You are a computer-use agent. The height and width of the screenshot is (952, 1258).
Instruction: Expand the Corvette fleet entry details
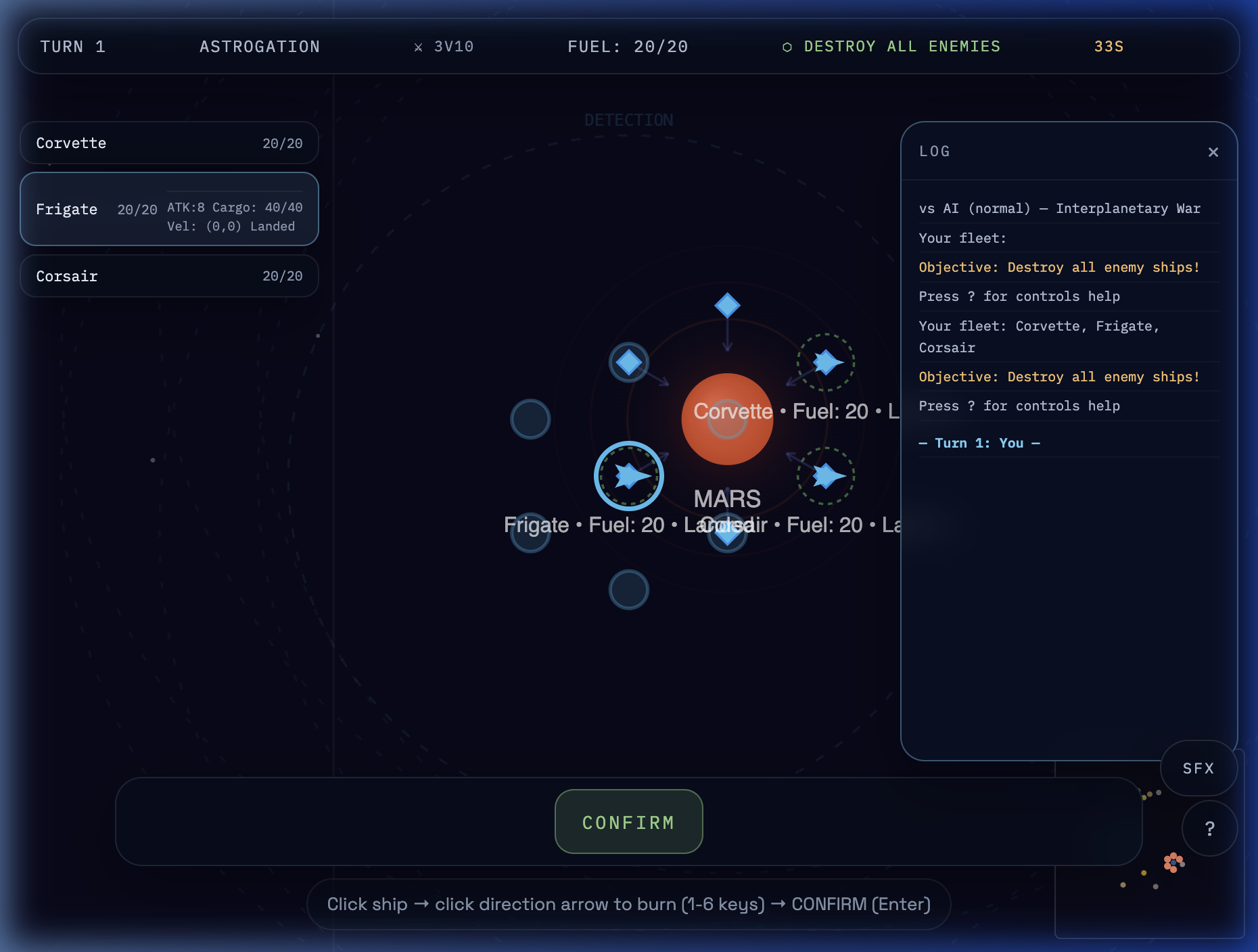(x=169, y=143)
